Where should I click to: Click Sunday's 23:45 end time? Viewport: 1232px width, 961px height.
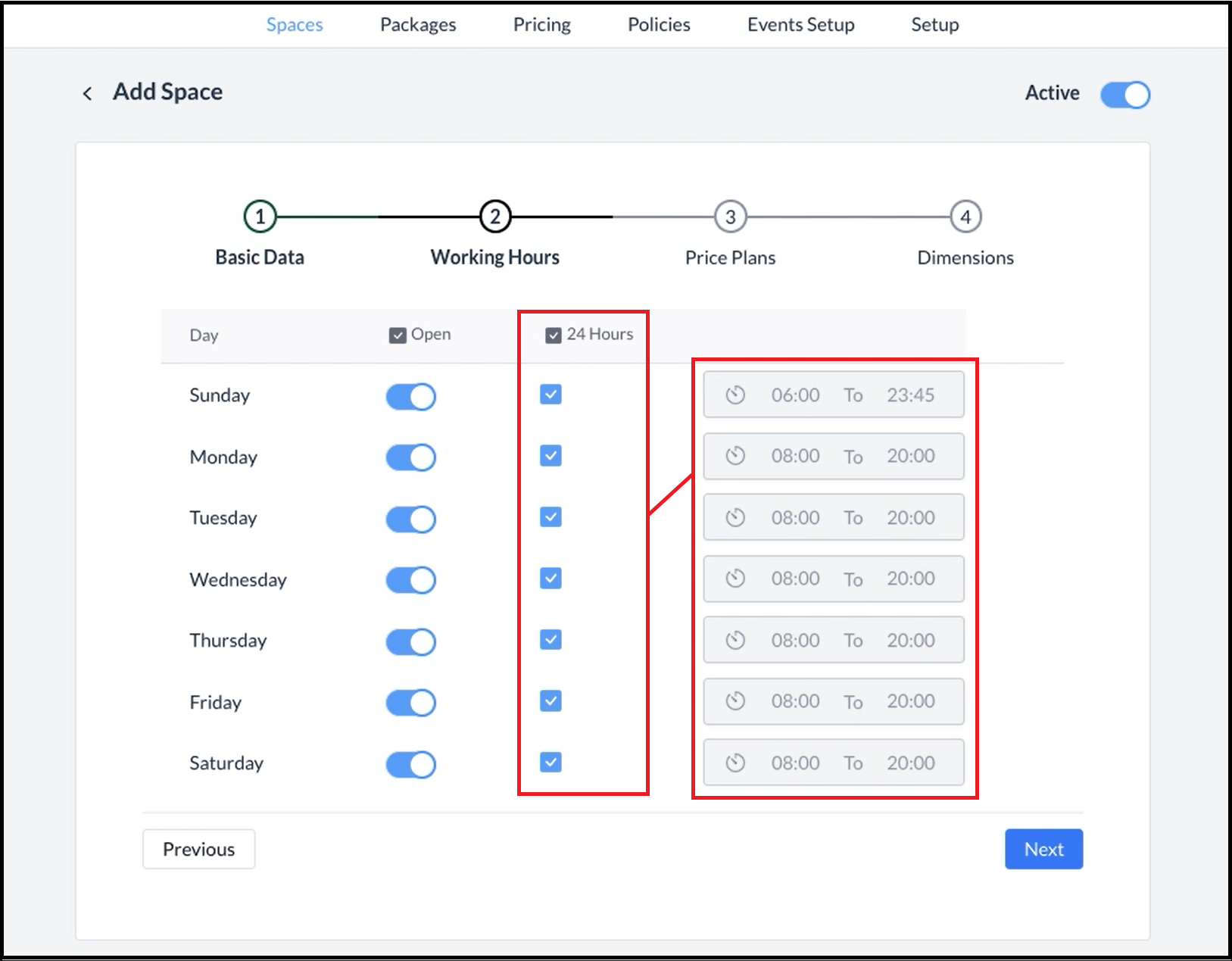pyautogui.click(x=910, y=395)
